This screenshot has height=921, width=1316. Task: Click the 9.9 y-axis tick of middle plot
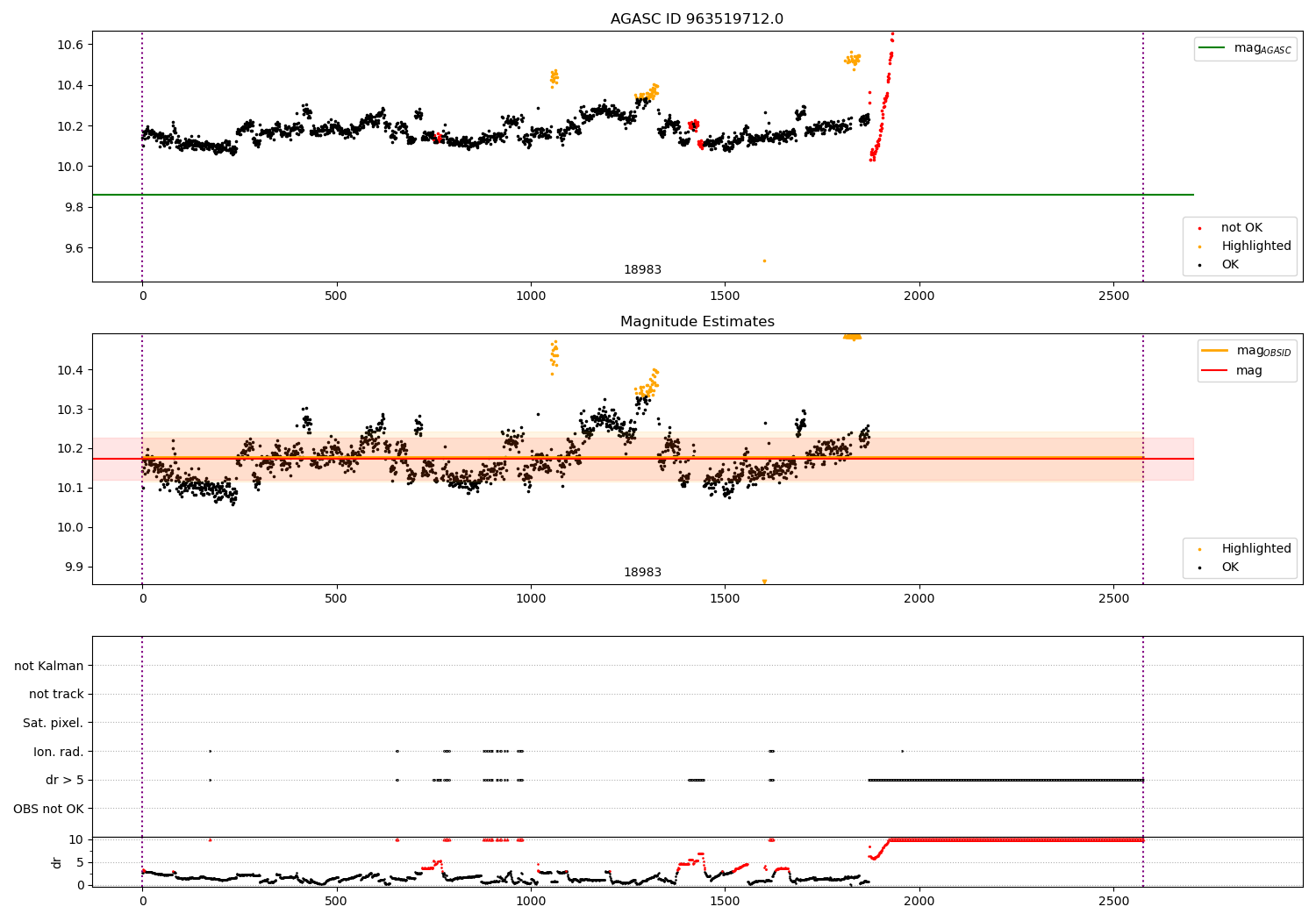click(74, 567)
